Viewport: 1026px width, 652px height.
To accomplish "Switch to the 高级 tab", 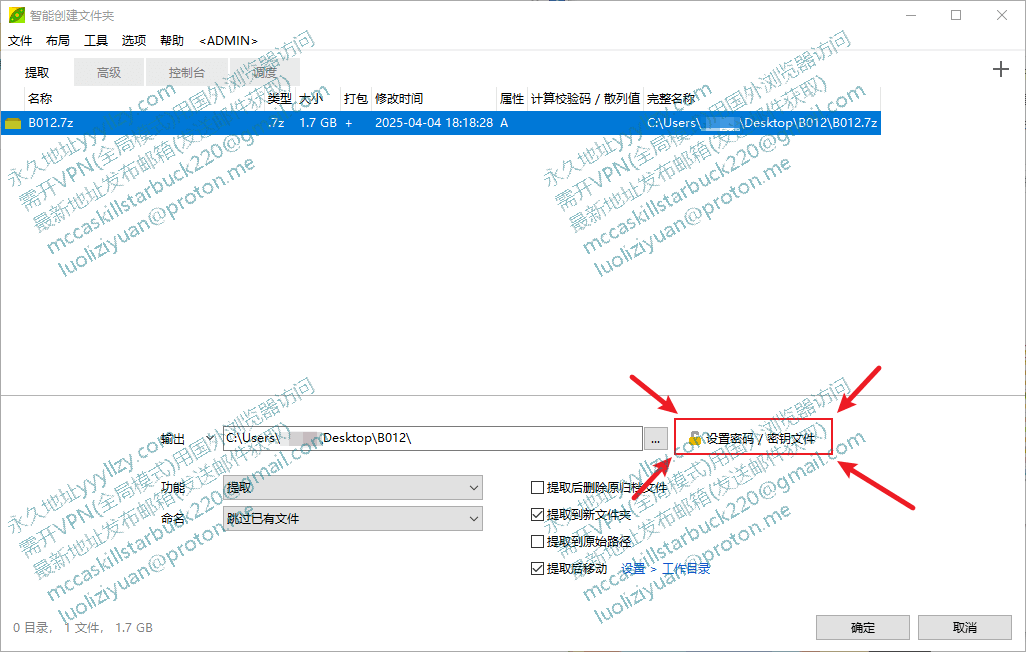I will click(109, 73).
